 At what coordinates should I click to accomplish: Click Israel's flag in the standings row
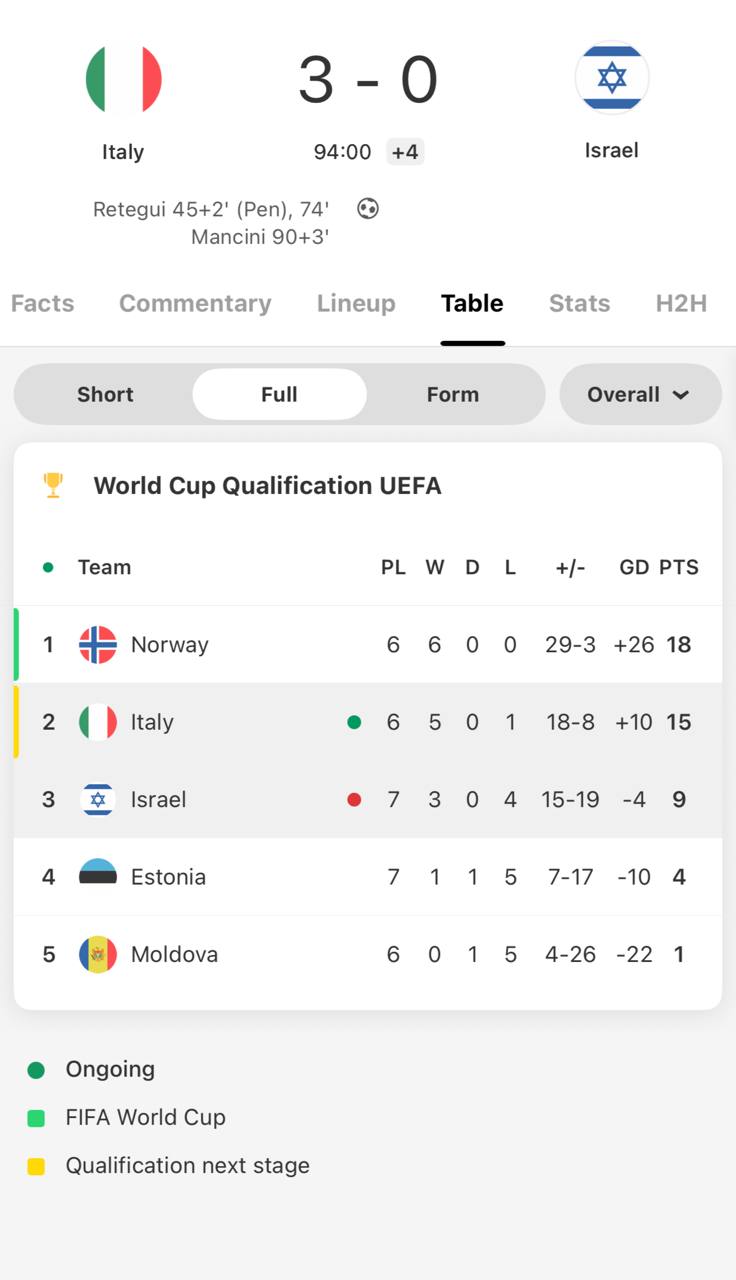coord(98,800)
